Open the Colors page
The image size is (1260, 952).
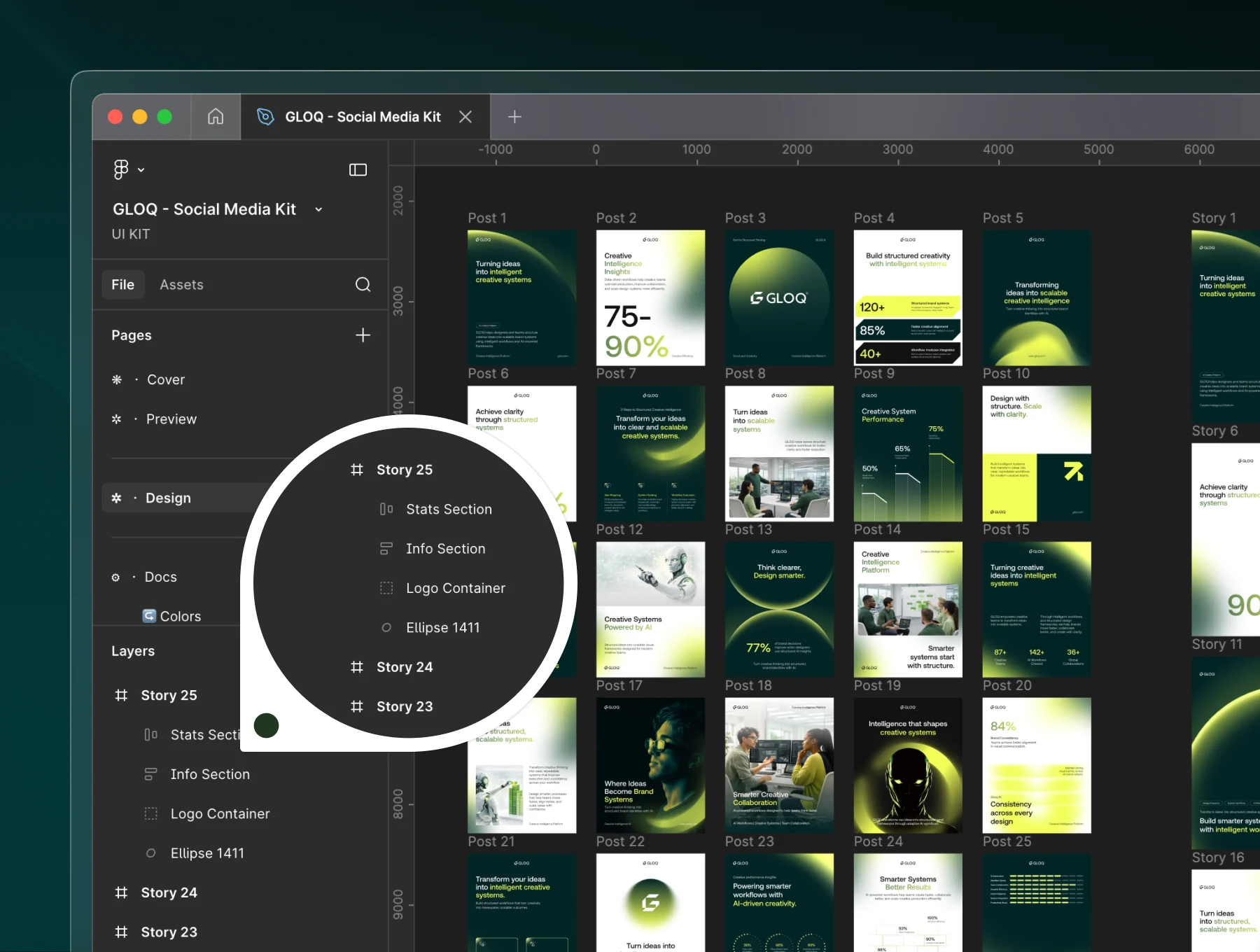coord(180,616)
